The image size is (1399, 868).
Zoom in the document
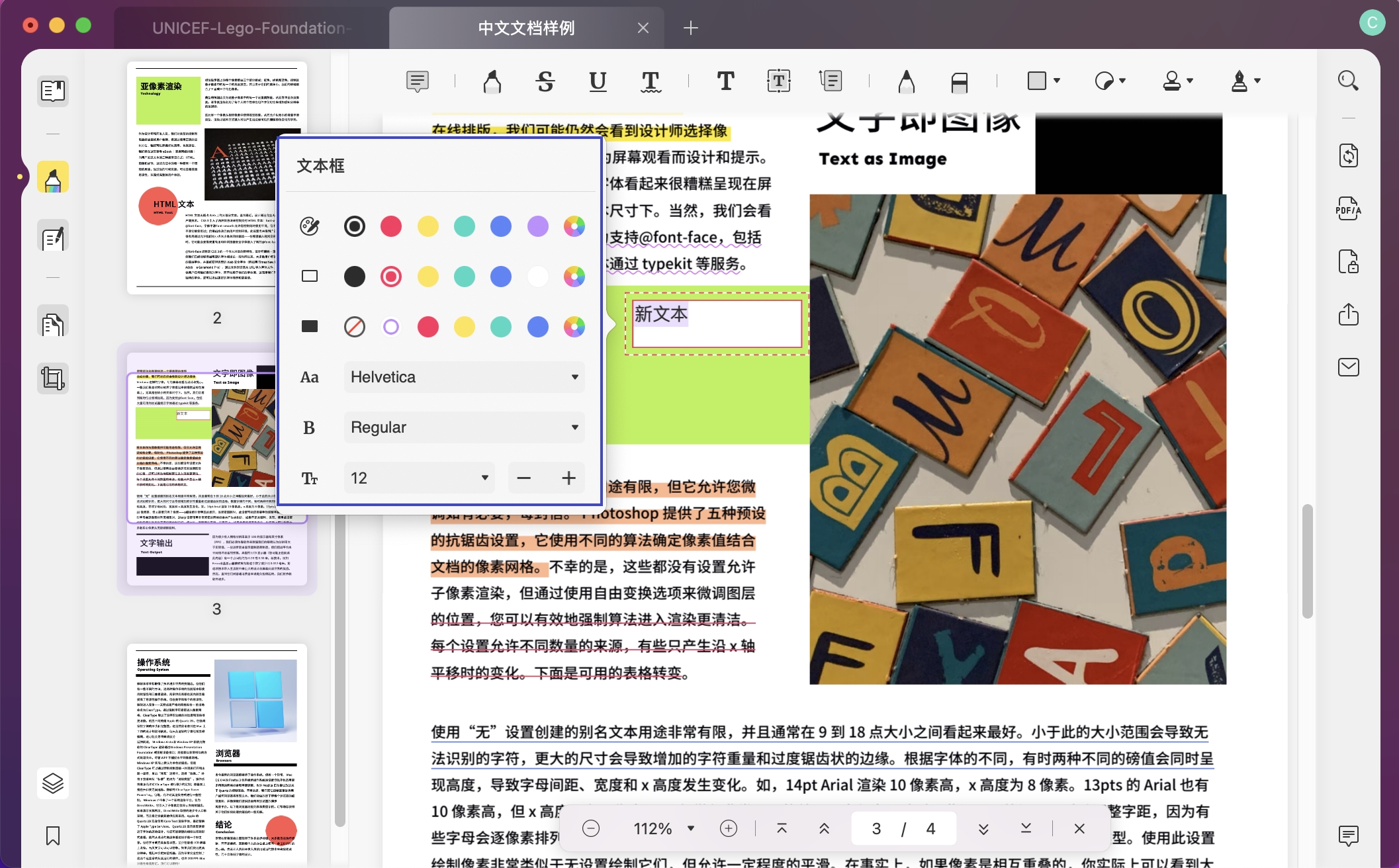728,828
